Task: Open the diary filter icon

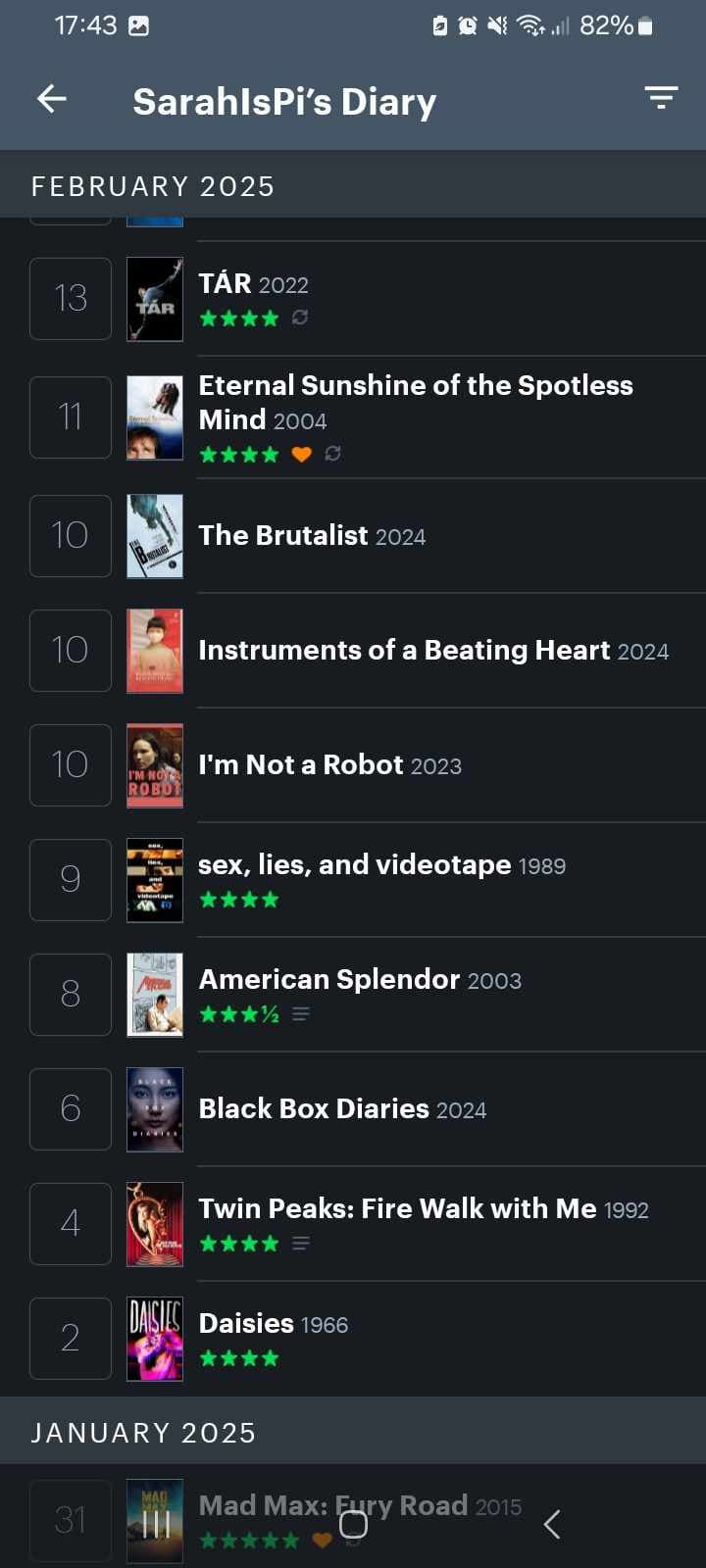Action: click(x=661, y=98)
